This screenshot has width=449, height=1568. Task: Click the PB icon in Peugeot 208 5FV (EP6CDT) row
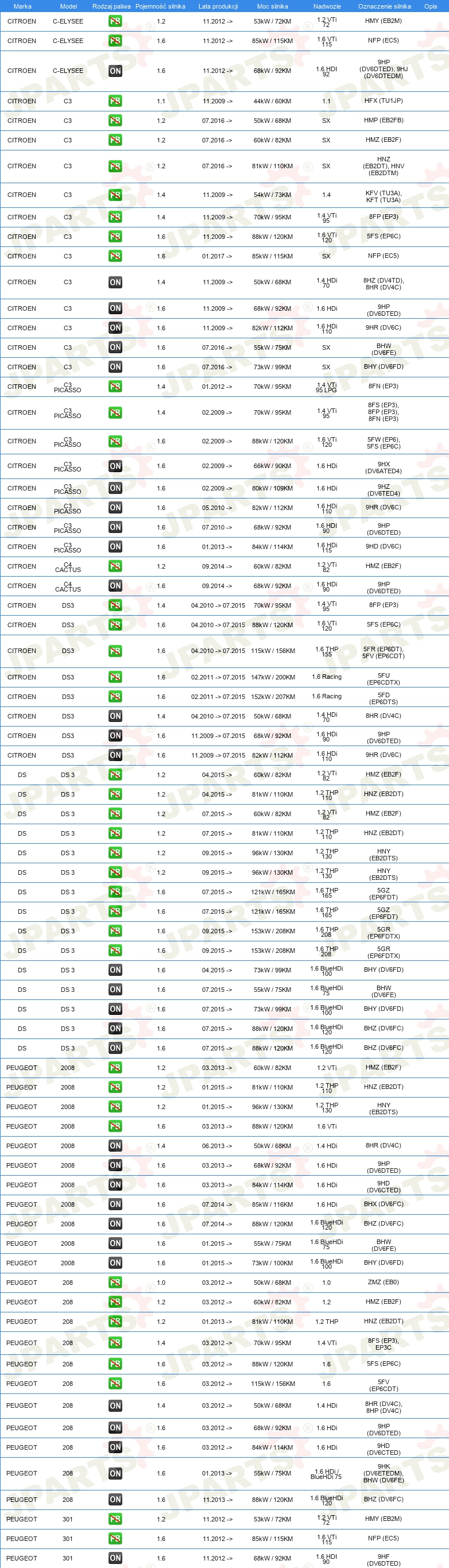point(115,1384)
